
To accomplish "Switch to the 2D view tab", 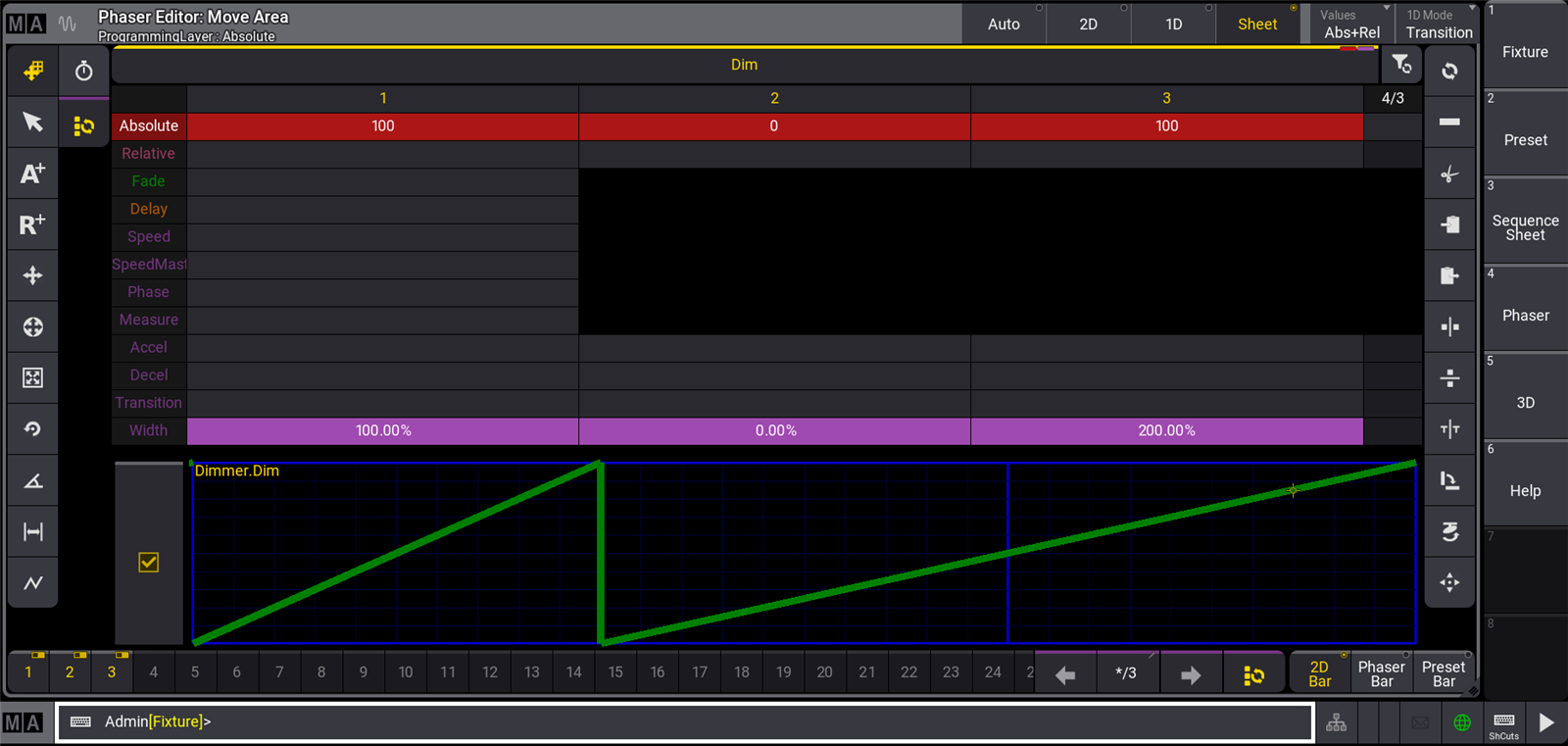I will click(x=1088, y=25).
